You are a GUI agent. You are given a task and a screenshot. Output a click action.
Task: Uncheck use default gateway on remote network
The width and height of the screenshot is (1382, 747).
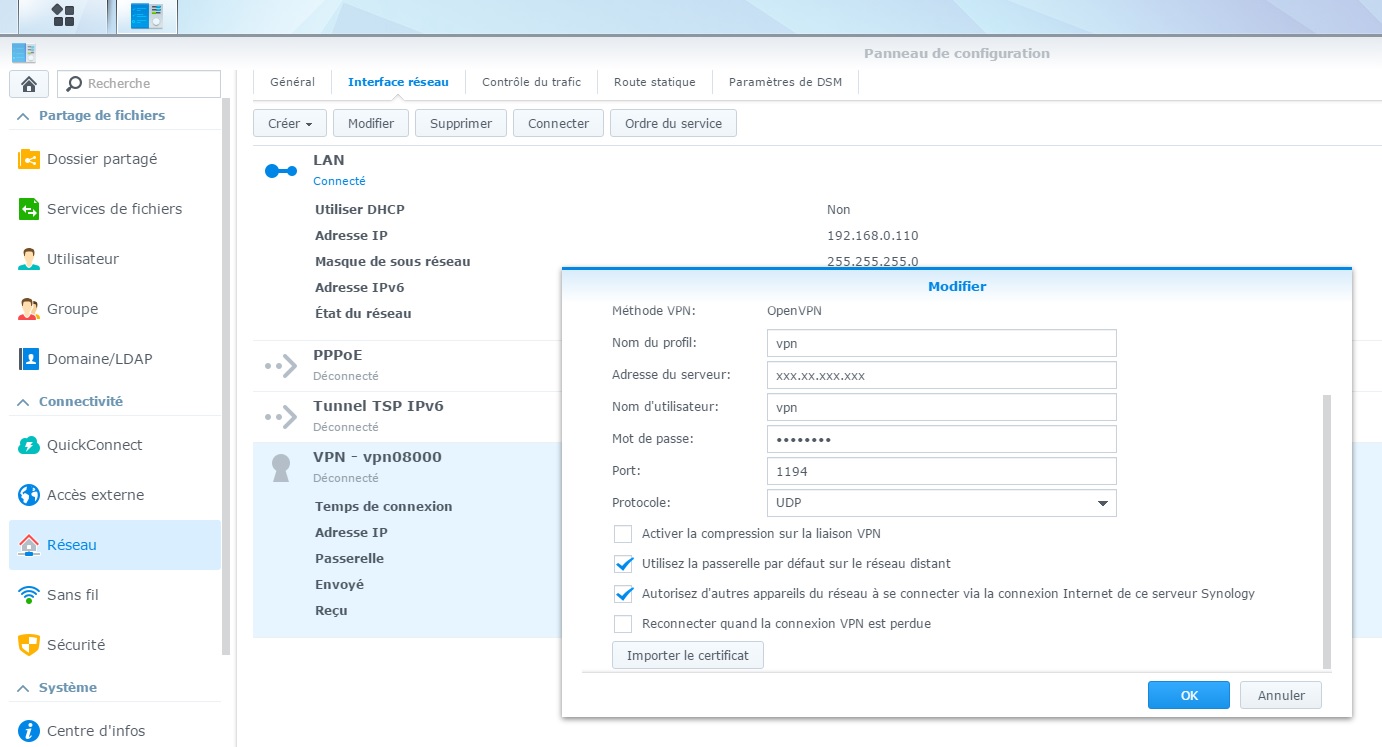point(623,564)
